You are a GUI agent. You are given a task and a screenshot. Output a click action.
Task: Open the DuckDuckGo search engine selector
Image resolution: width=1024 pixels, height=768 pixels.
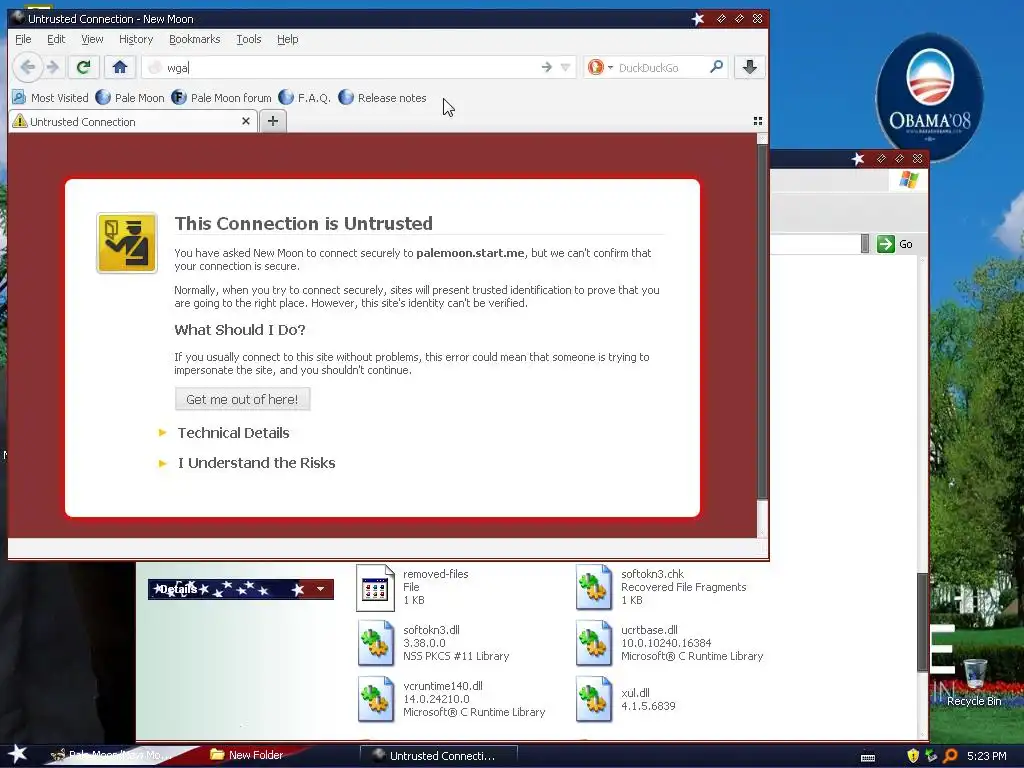pos(600,67)
